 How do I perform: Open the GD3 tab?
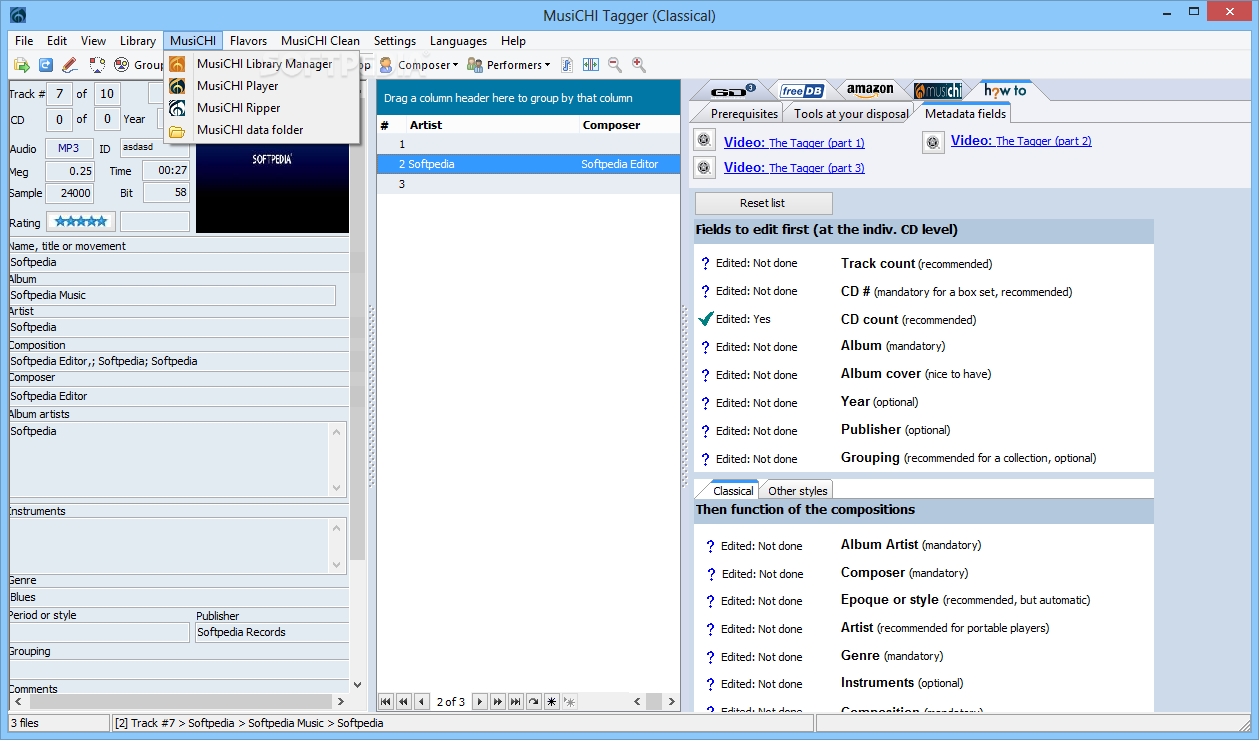(731, 90)
